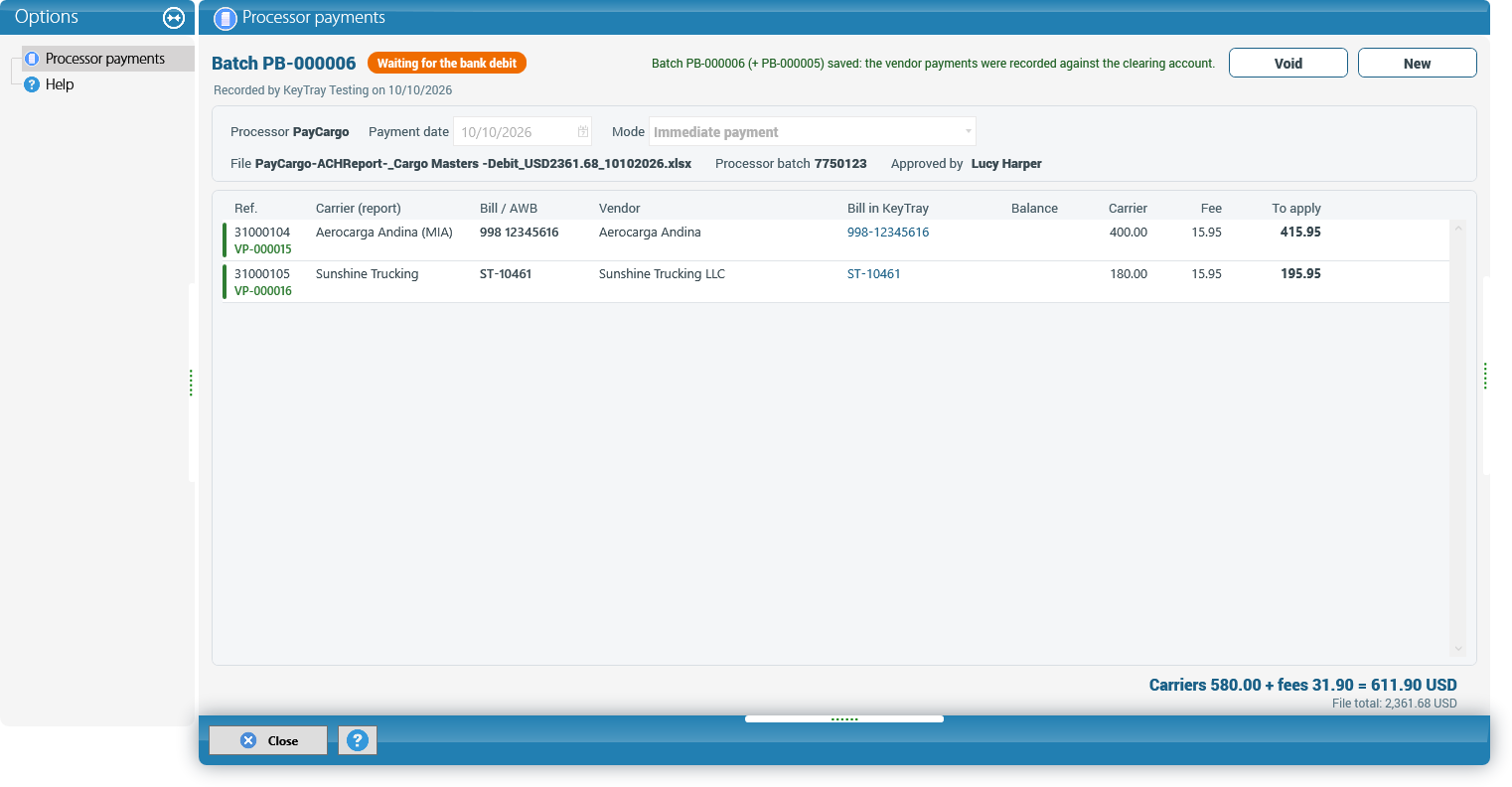Image resolution: width=1512 pixels, height=787 pixels.
Task: Click the Processor payments title bar icon
Action: pos(226,18)
